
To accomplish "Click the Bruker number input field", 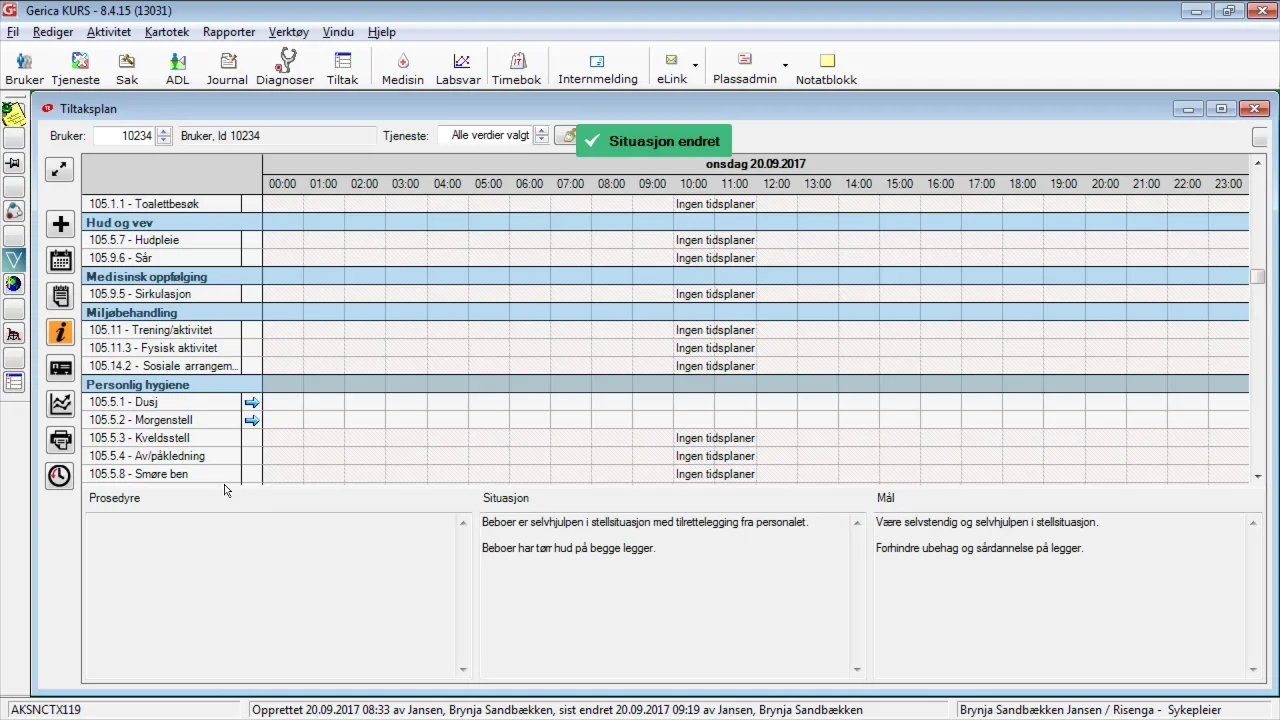I will (124, 136).
